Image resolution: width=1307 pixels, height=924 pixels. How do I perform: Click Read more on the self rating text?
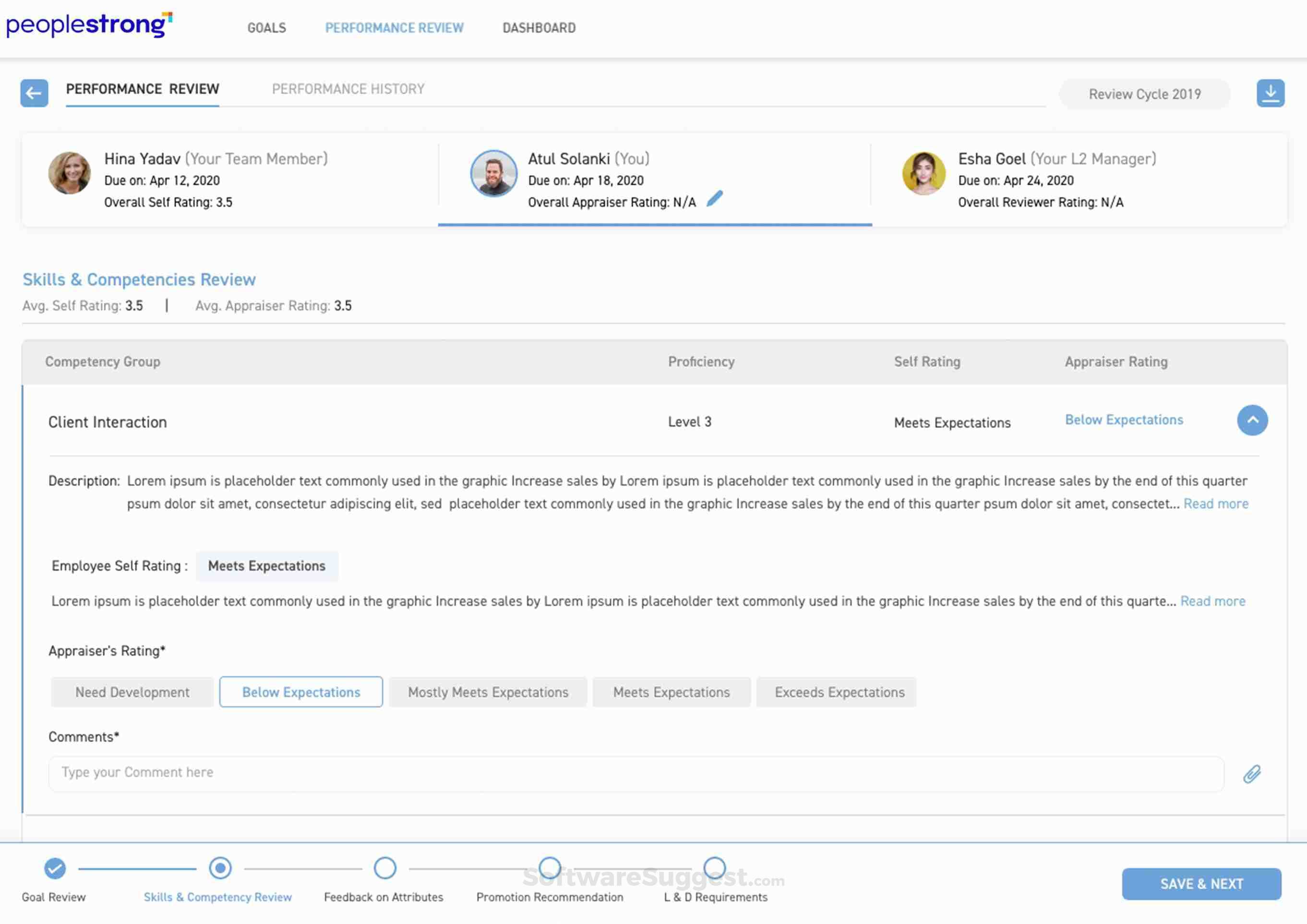pos(1212,601)
